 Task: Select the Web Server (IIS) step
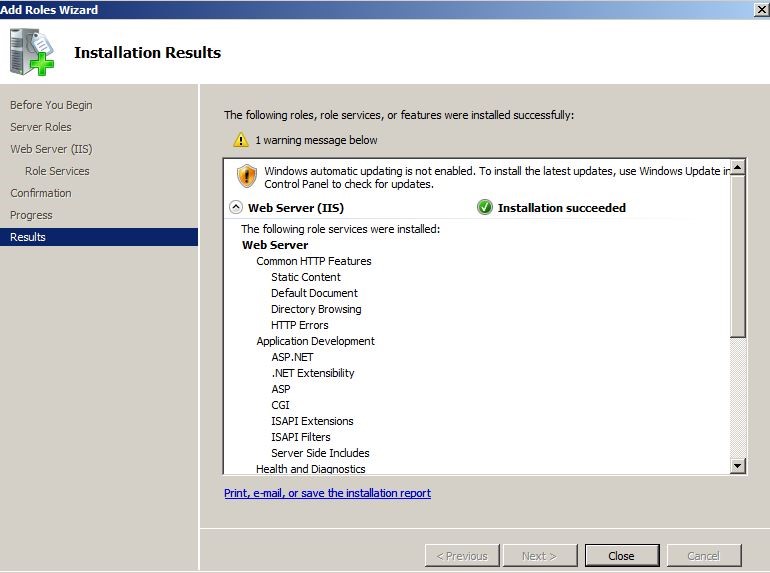(x=51, y=149)
